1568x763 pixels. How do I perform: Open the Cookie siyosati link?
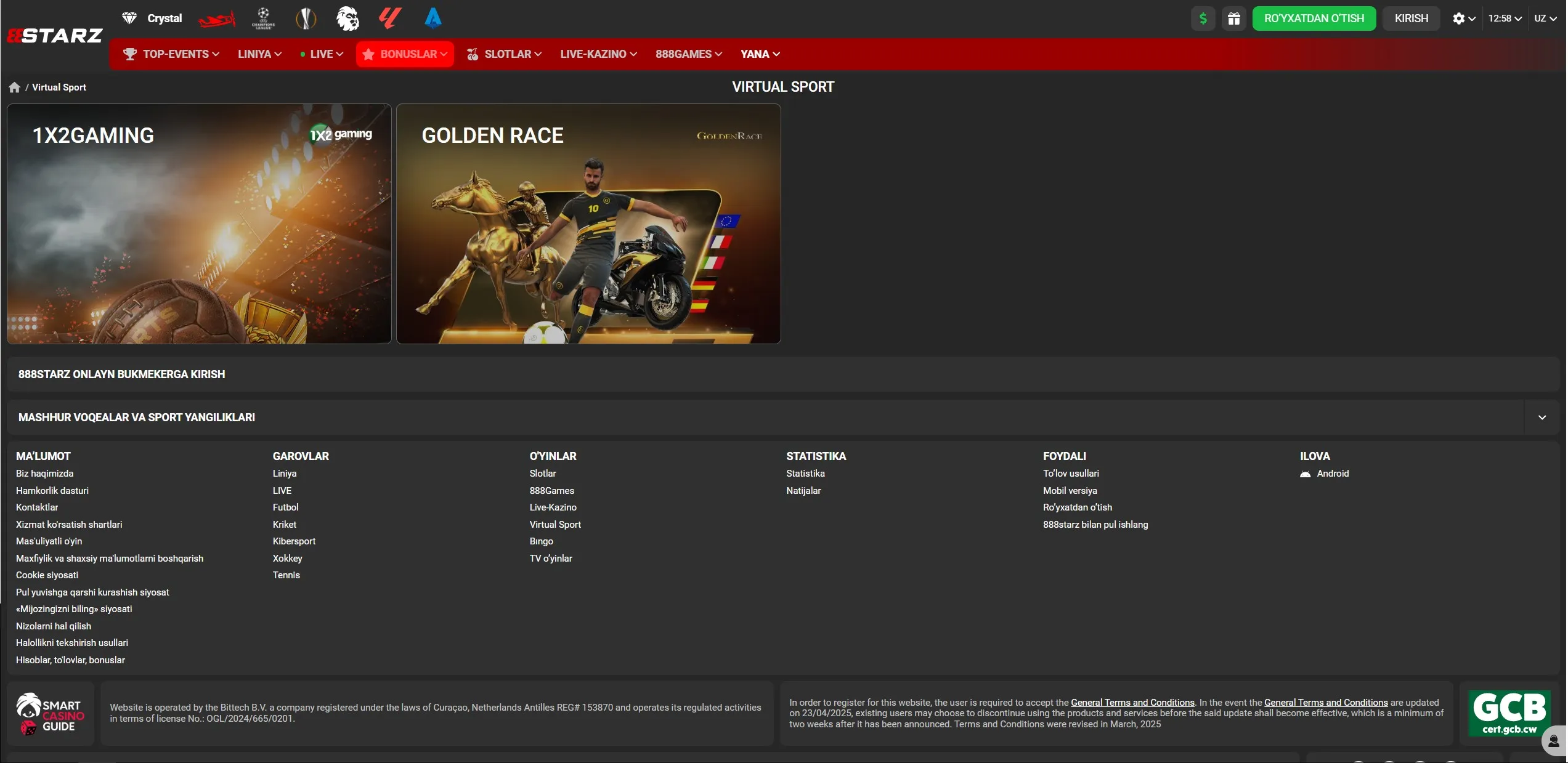47,575
